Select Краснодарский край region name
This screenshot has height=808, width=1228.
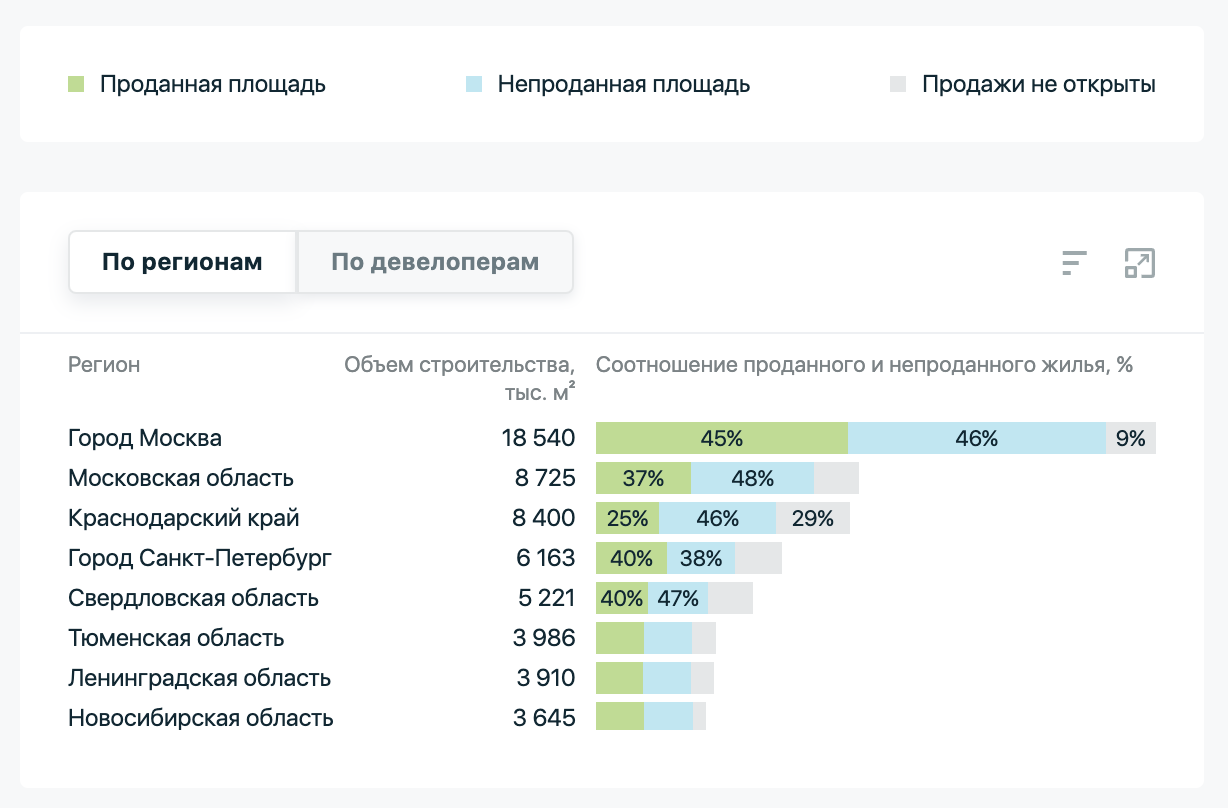(184, 518)
